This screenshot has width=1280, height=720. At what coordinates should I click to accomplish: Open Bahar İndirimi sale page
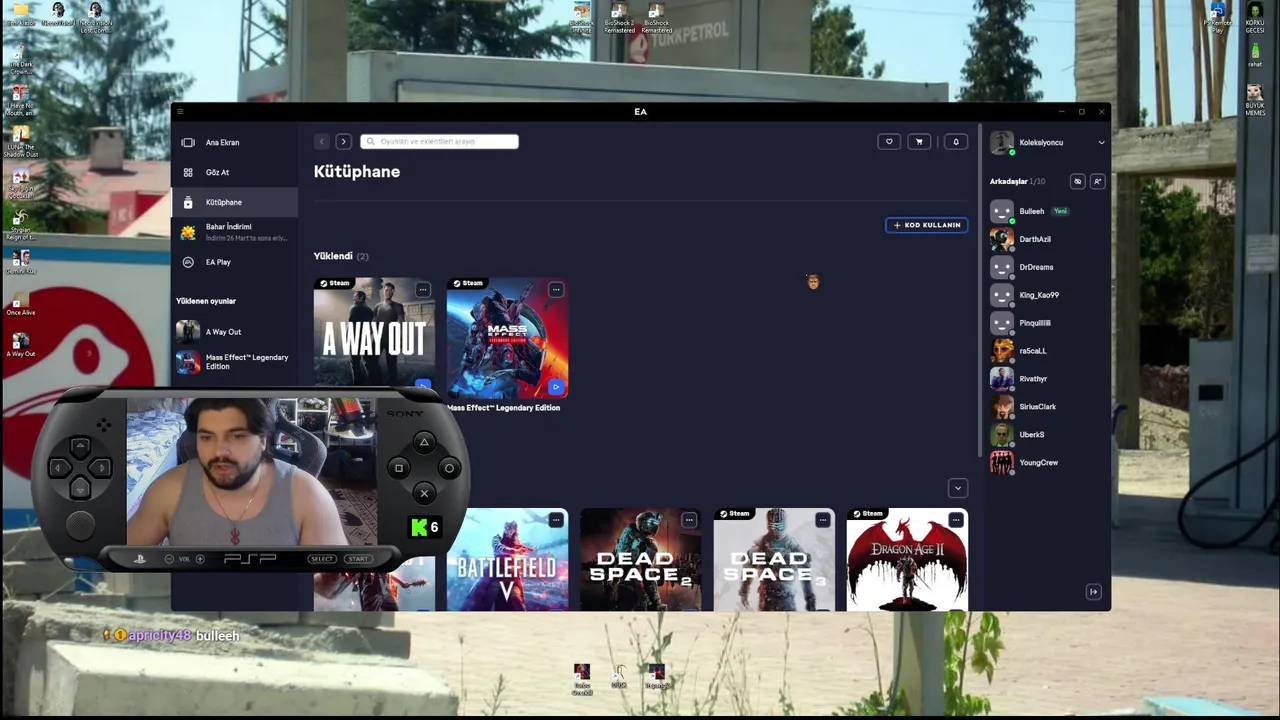pyautogui.click(x=235, y=232)
